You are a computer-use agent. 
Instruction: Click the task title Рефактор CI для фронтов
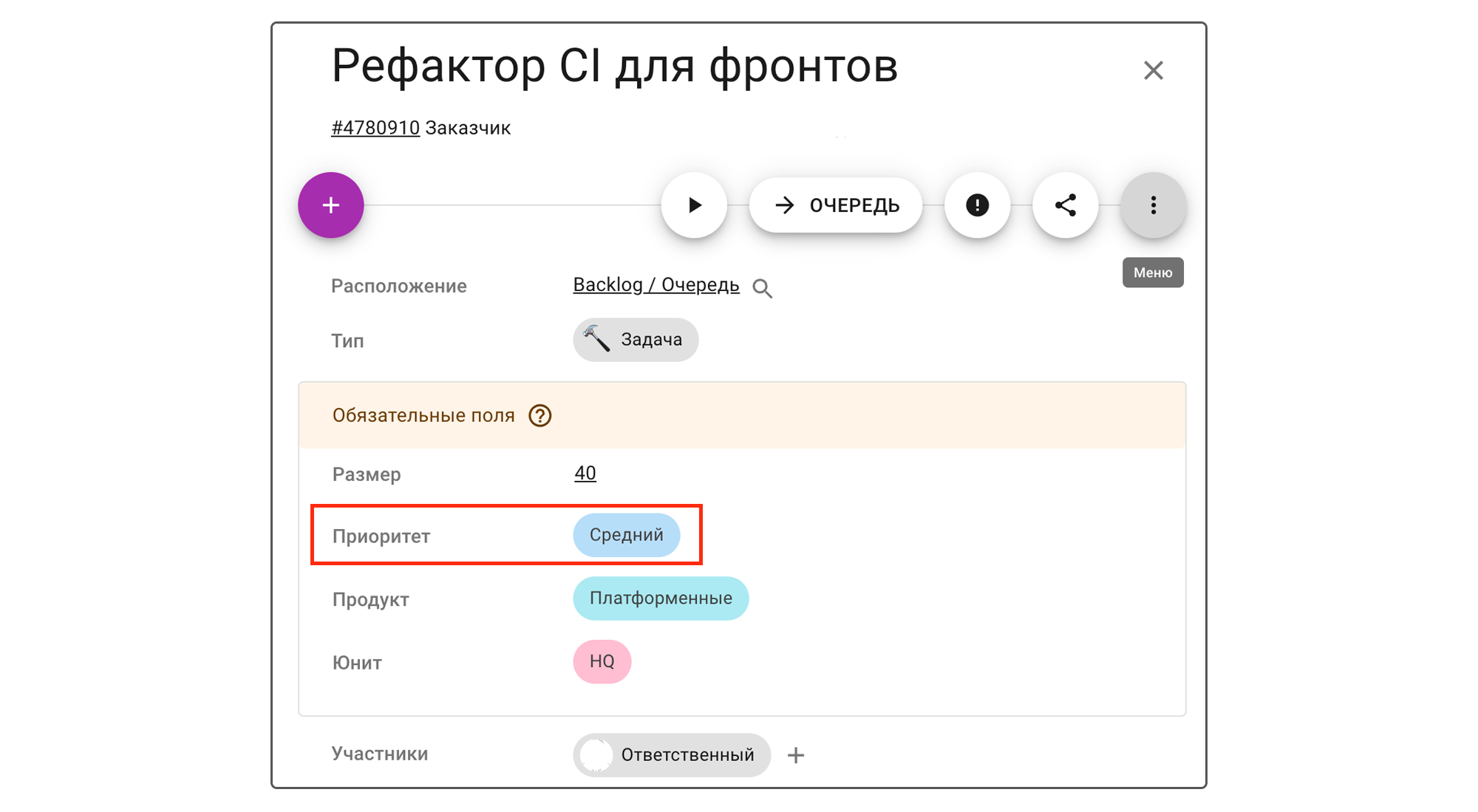615,66
